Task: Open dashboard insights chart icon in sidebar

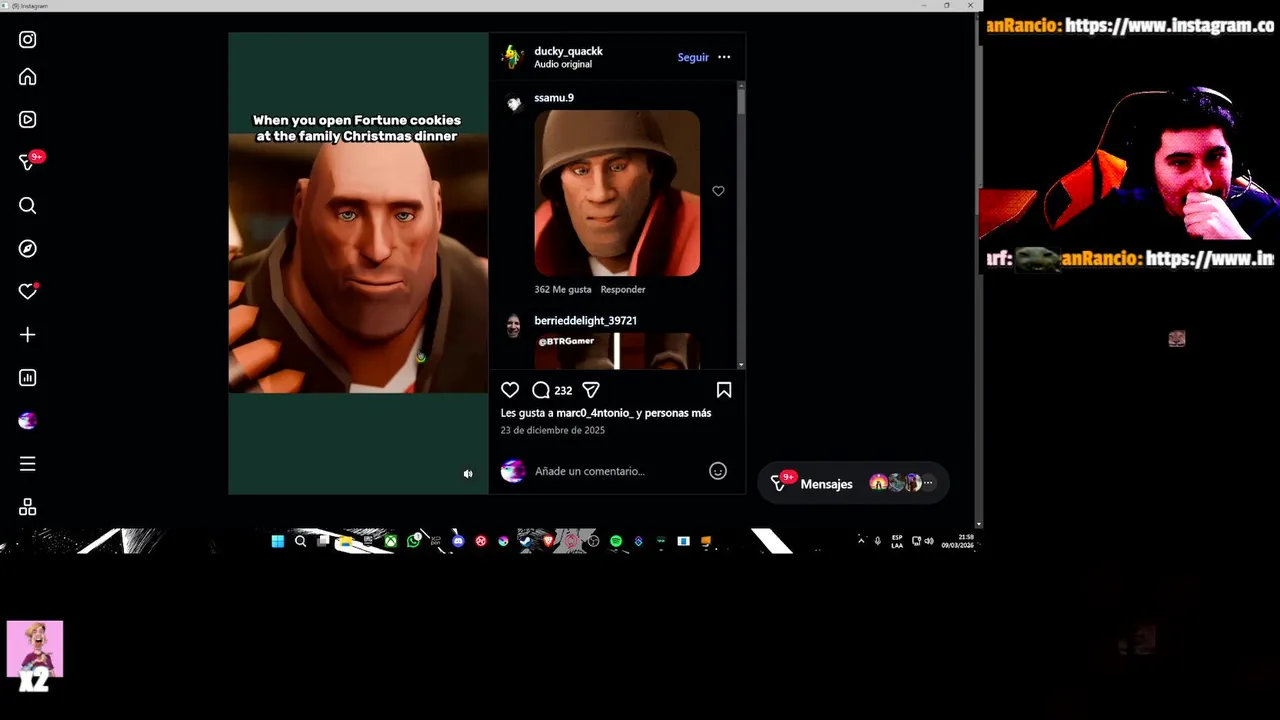Action: pyautogui.click(x=28, y=378)
